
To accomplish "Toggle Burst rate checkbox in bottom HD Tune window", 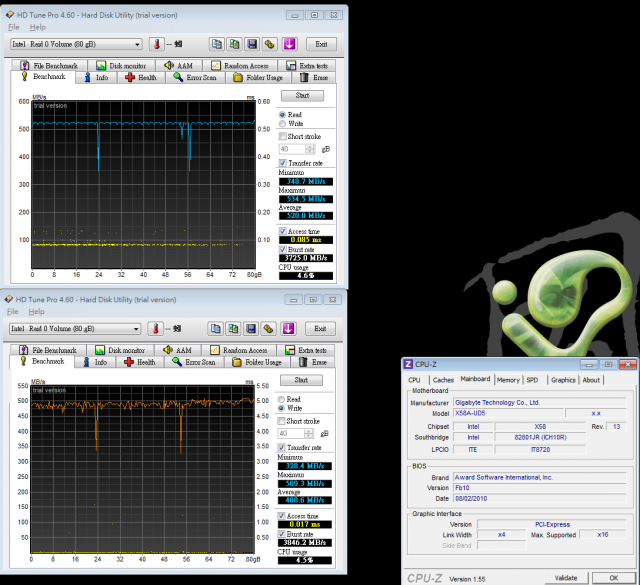I will pyautogui.click(x=281, y=534).
